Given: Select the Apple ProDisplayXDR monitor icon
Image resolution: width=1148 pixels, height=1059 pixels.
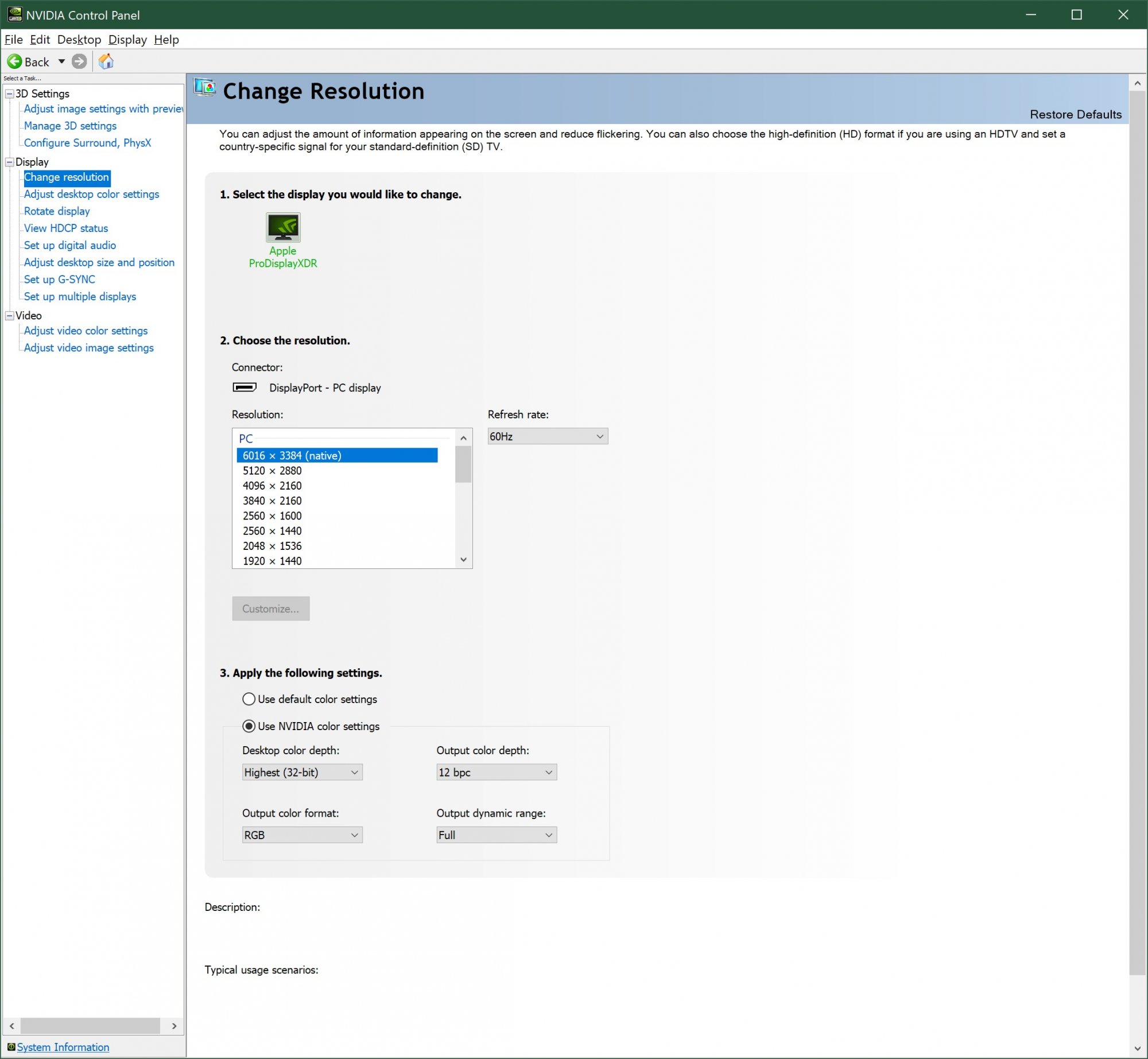Looking at the screenshot, I should (x=283, y=227).
